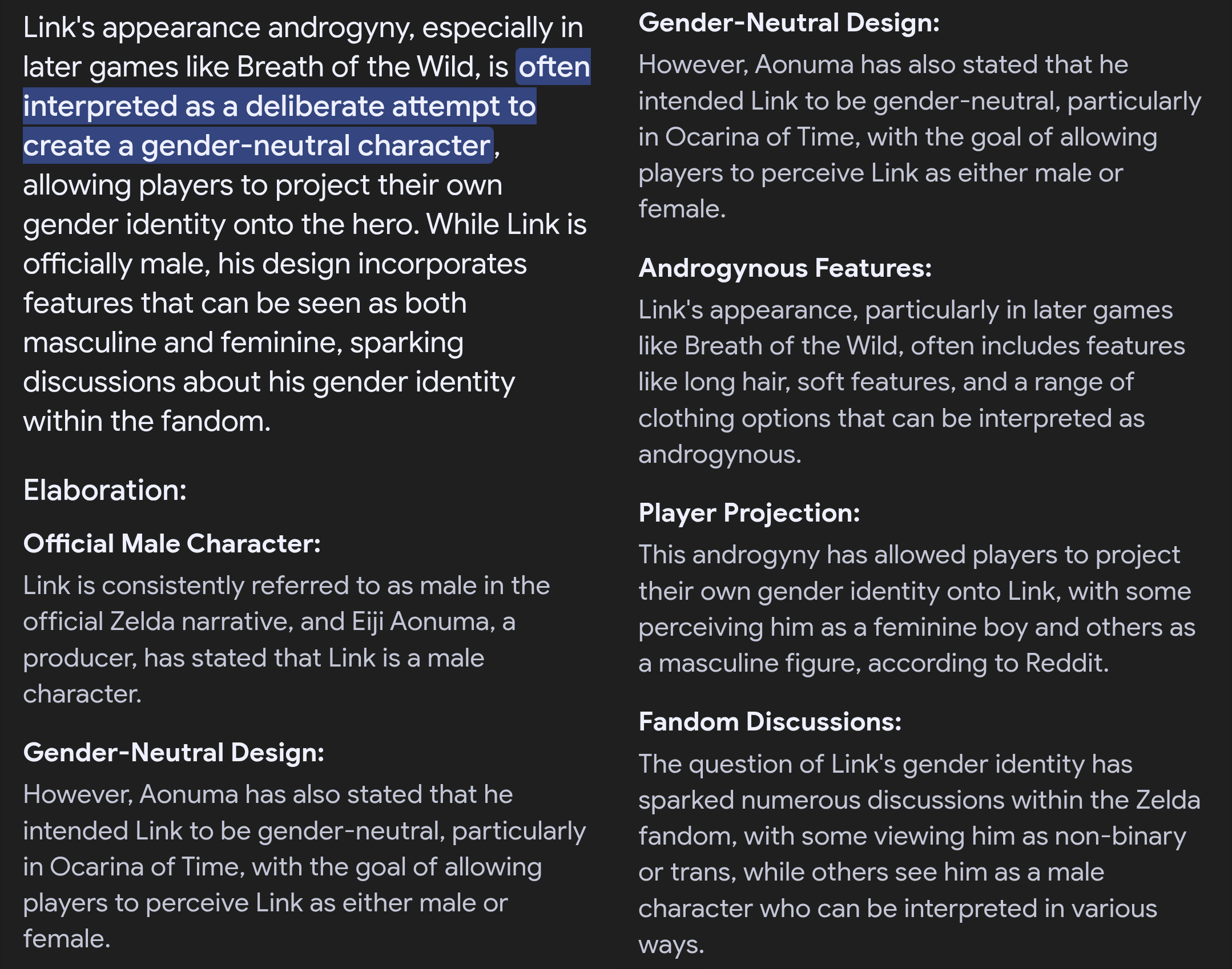Click the 'Fandom Discussions:' heading
The height and width of the screenshot is (969, 1232).
(770, 722)
